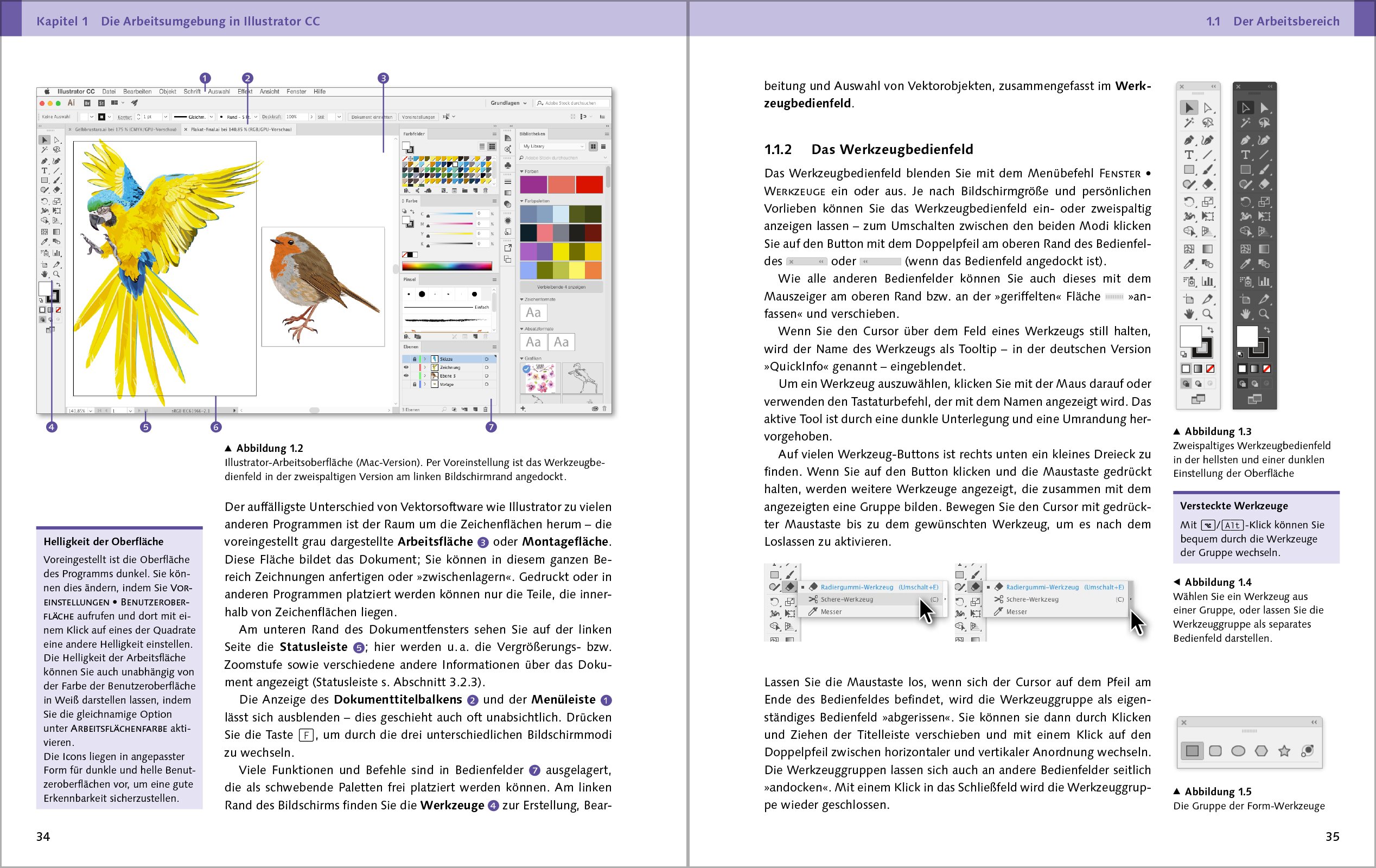Screen dimensions: 1376x868
Task: Open the Apple menu
Action: (47, 92)
